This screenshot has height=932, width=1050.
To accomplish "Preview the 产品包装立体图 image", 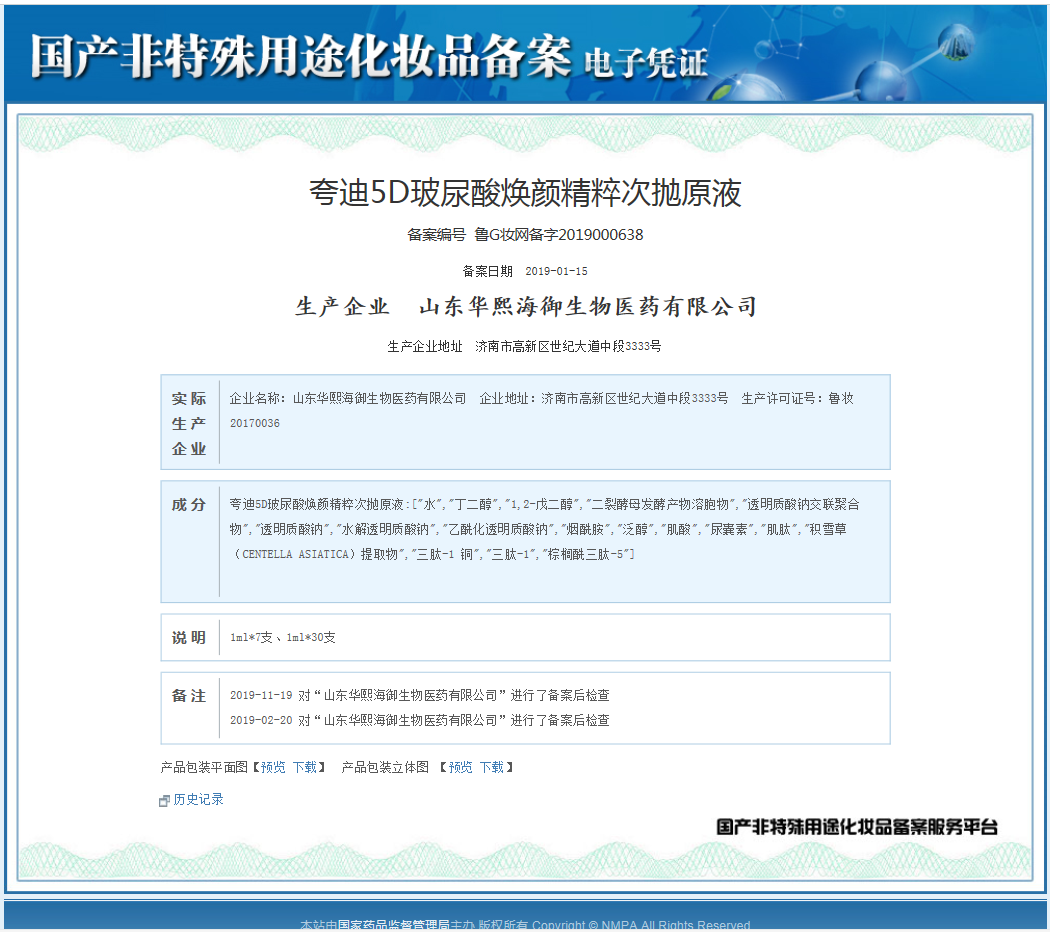I will point(460,767).
